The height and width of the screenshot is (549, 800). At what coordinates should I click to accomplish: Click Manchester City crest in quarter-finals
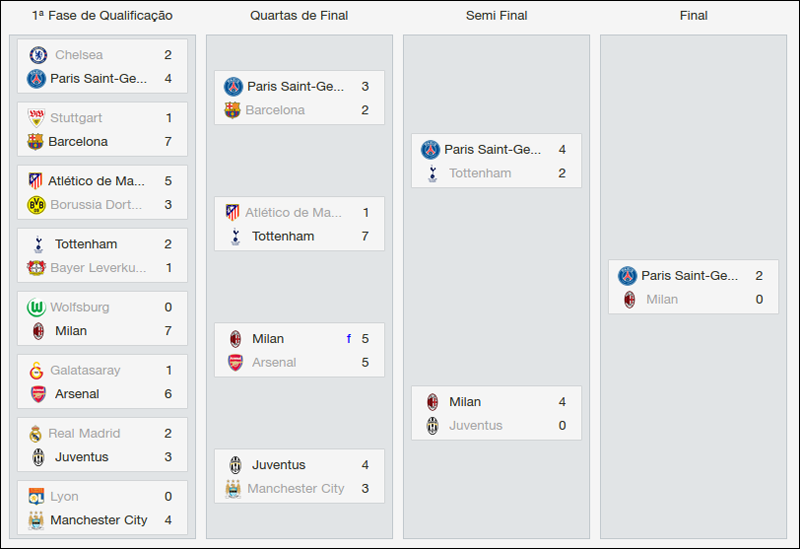pyautogui.click(x=233, y=489)
